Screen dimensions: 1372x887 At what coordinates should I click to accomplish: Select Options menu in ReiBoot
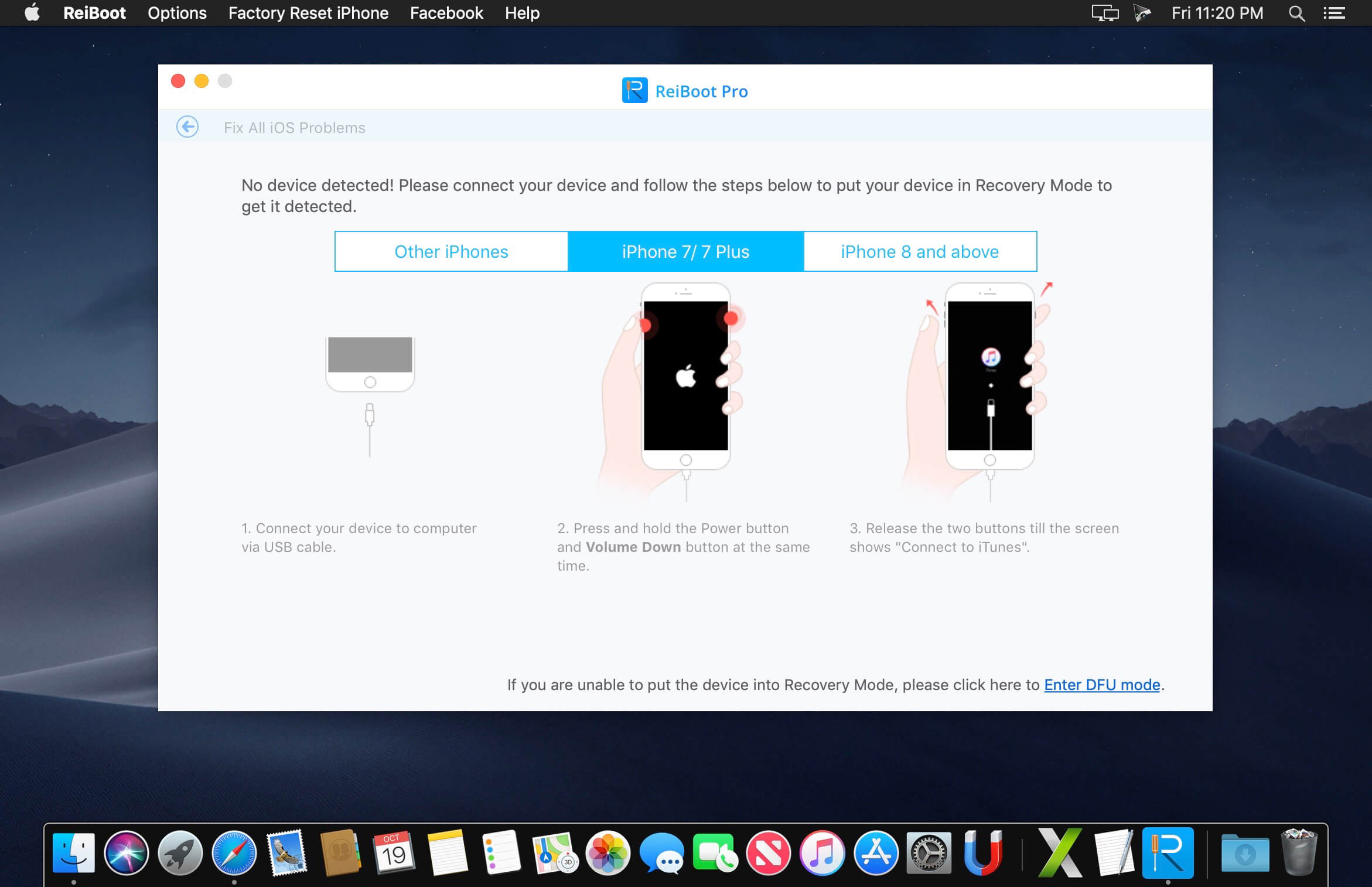(177, 13)
